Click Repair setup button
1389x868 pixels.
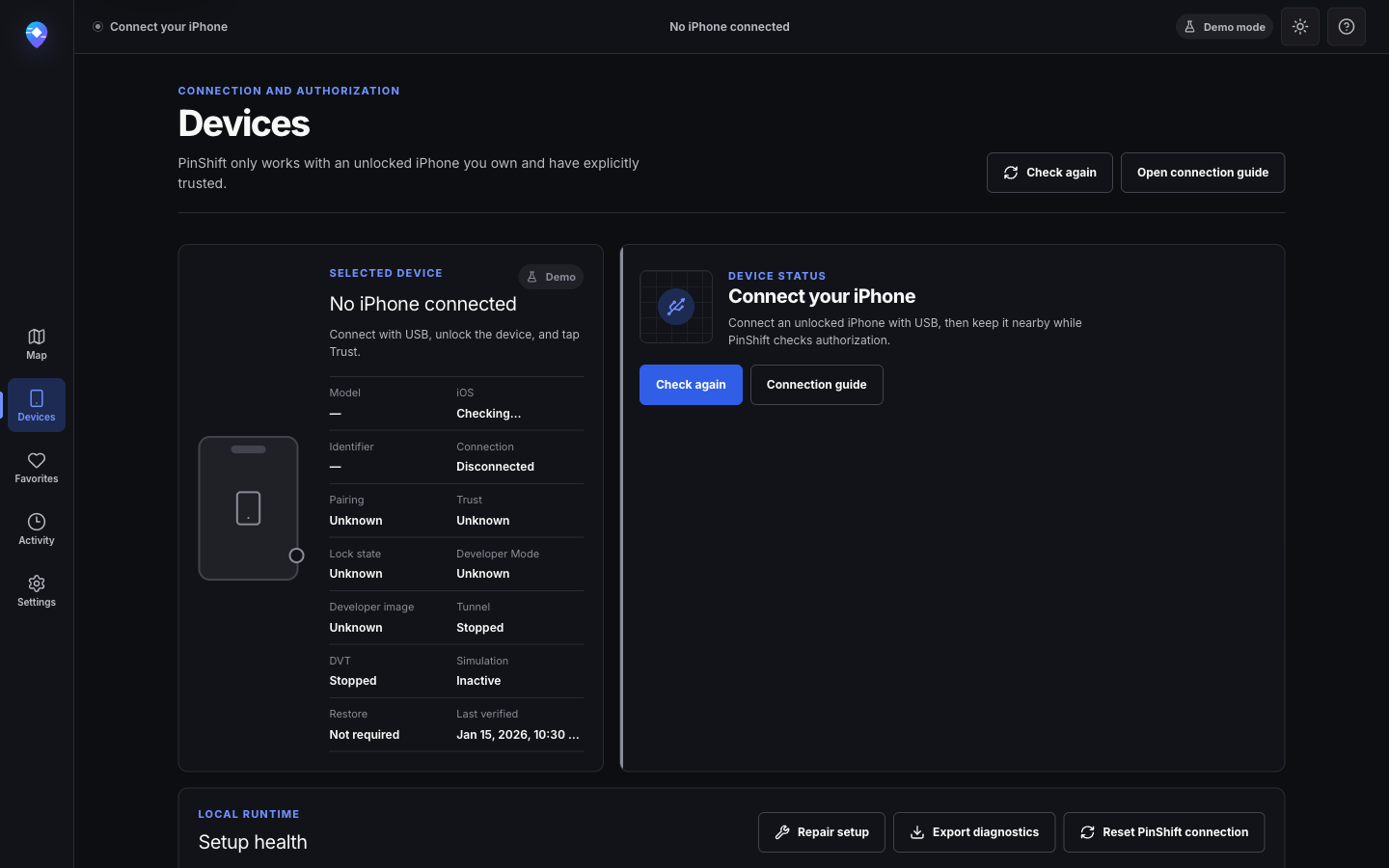coord(822,832)
